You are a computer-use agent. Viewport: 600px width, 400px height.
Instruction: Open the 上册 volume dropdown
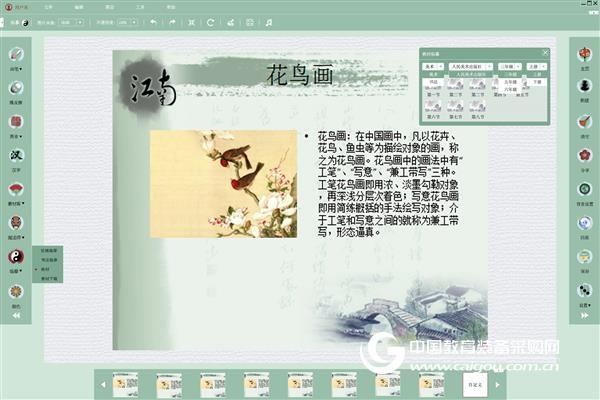pyautogui.click(x=536, y=67)
